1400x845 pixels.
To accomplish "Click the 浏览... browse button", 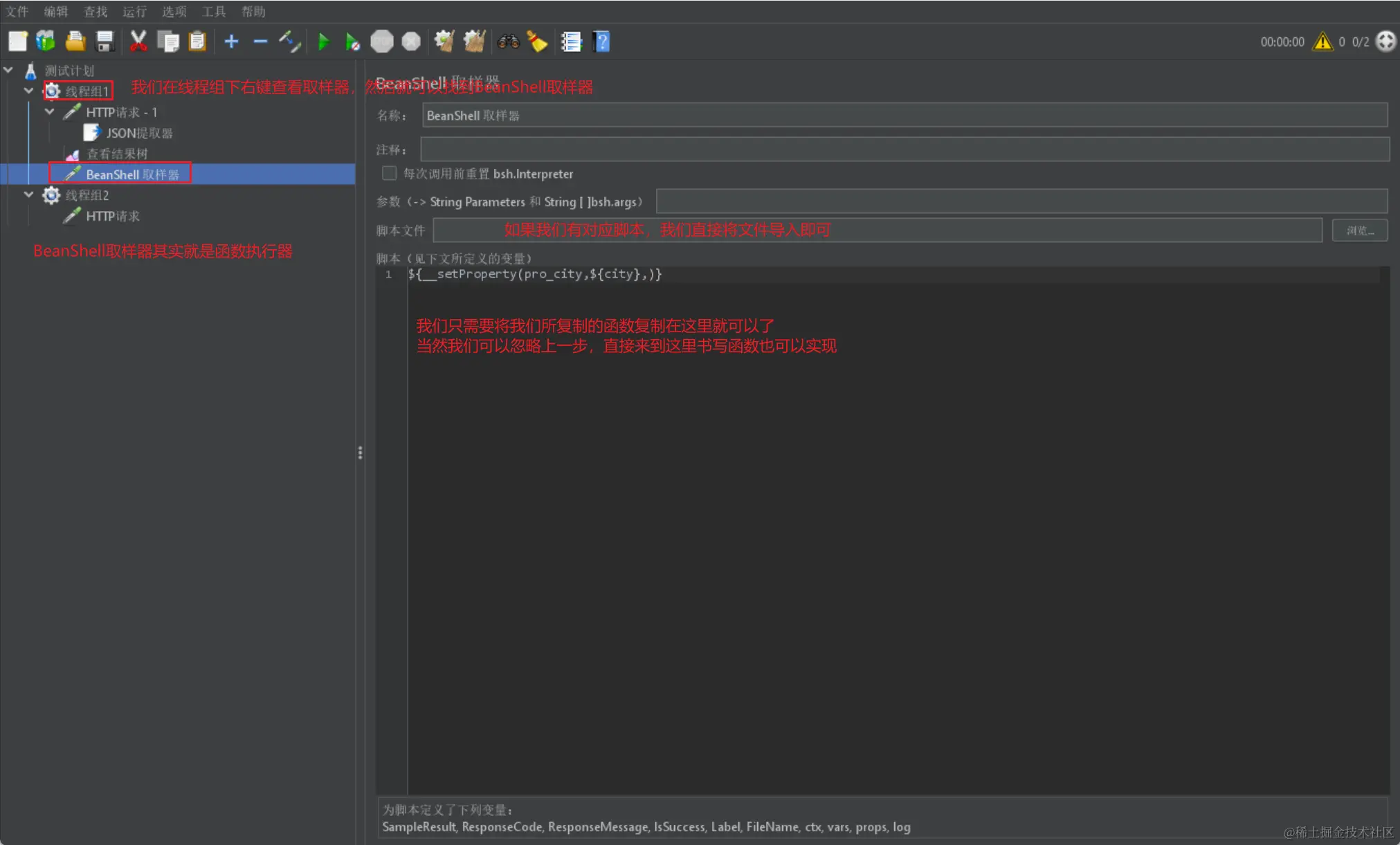I will click(1359, 230).
